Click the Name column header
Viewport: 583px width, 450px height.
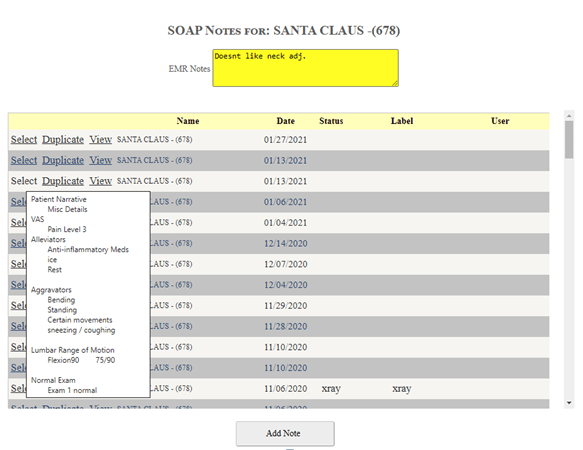188,121
